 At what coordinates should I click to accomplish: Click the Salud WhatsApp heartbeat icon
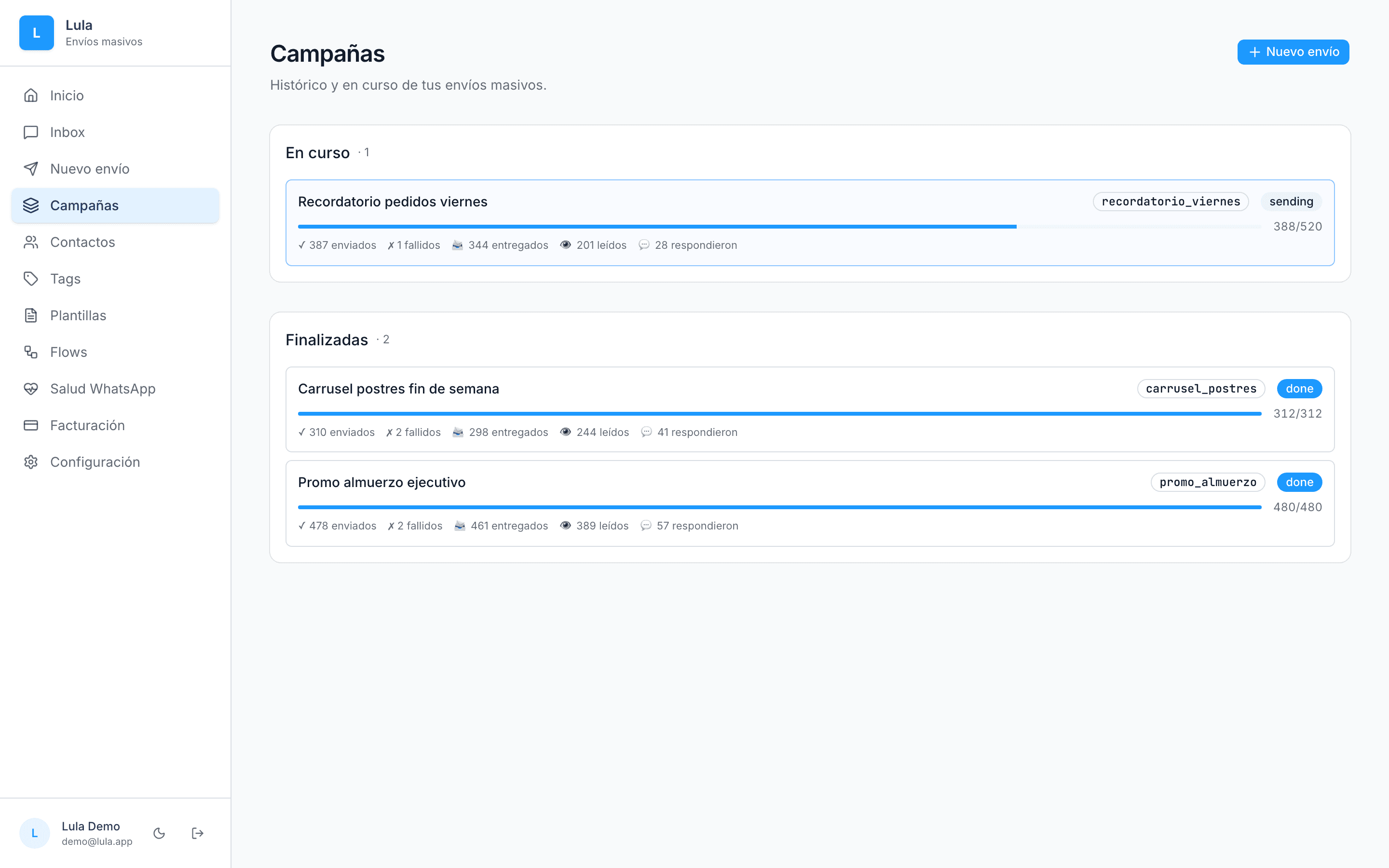coord(31,389)
